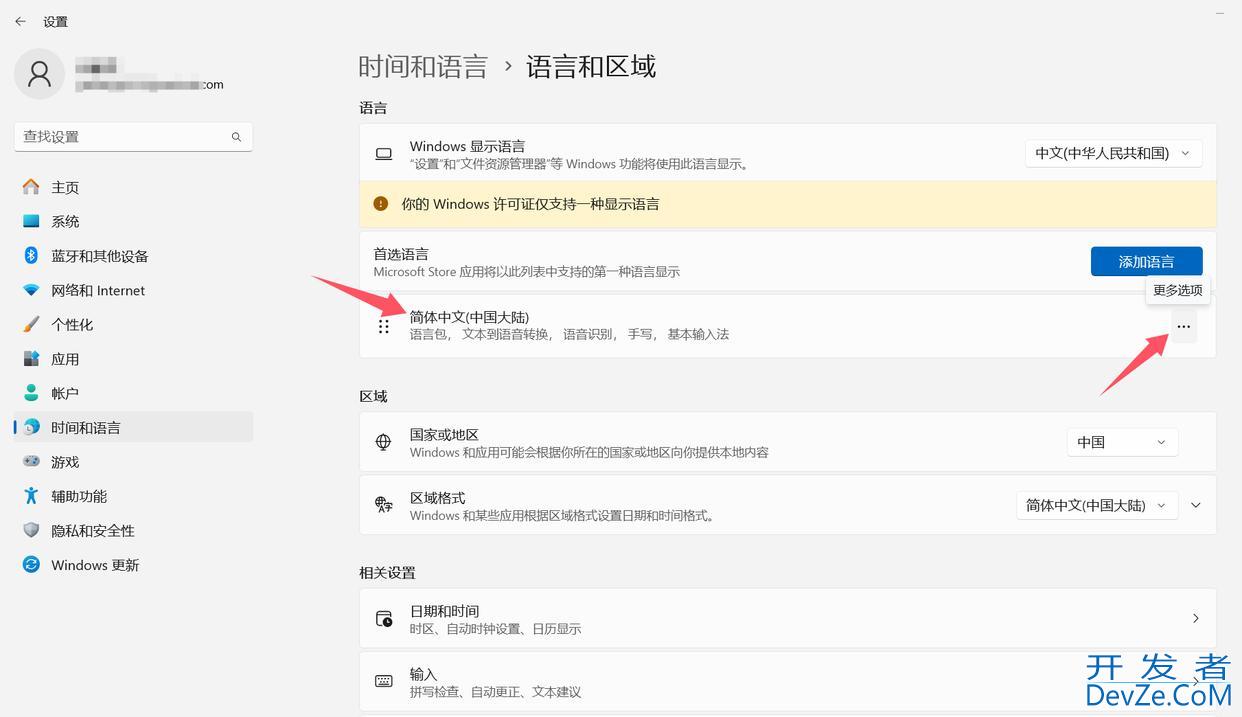Open 网络和 Internet section
This screenshot has height=717, width=1242.
click(133, 290)
